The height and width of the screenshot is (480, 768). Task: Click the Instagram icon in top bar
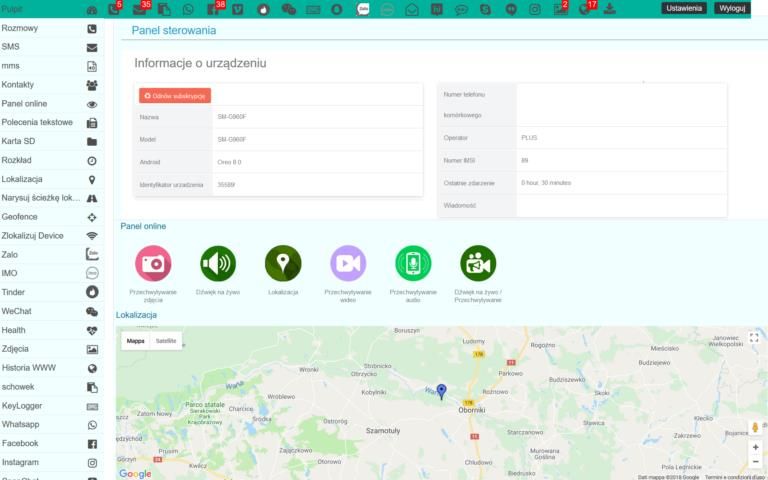tap(535, 9)
